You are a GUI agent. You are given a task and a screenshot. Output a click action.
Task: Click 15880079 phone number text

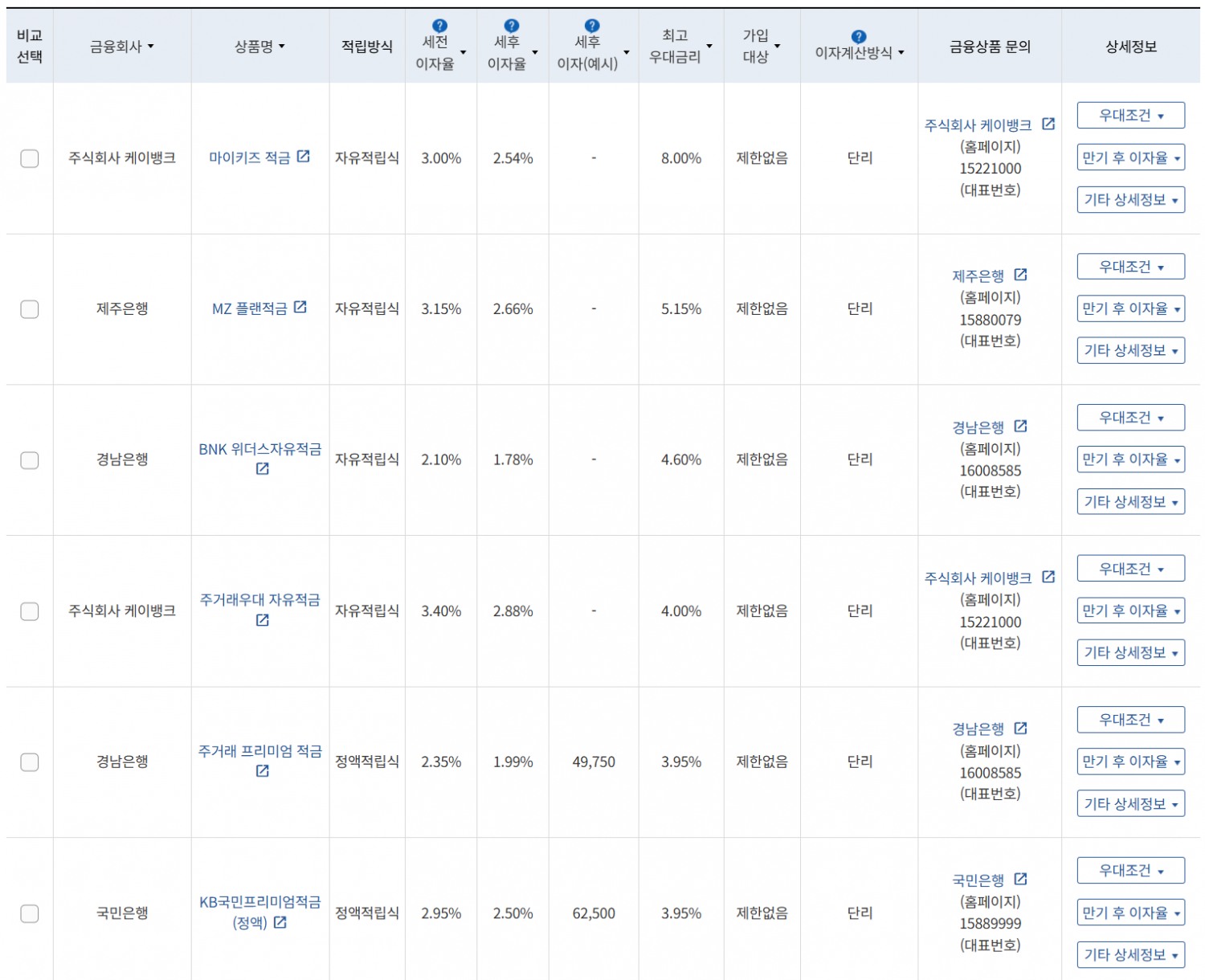[x=991, y=321]
